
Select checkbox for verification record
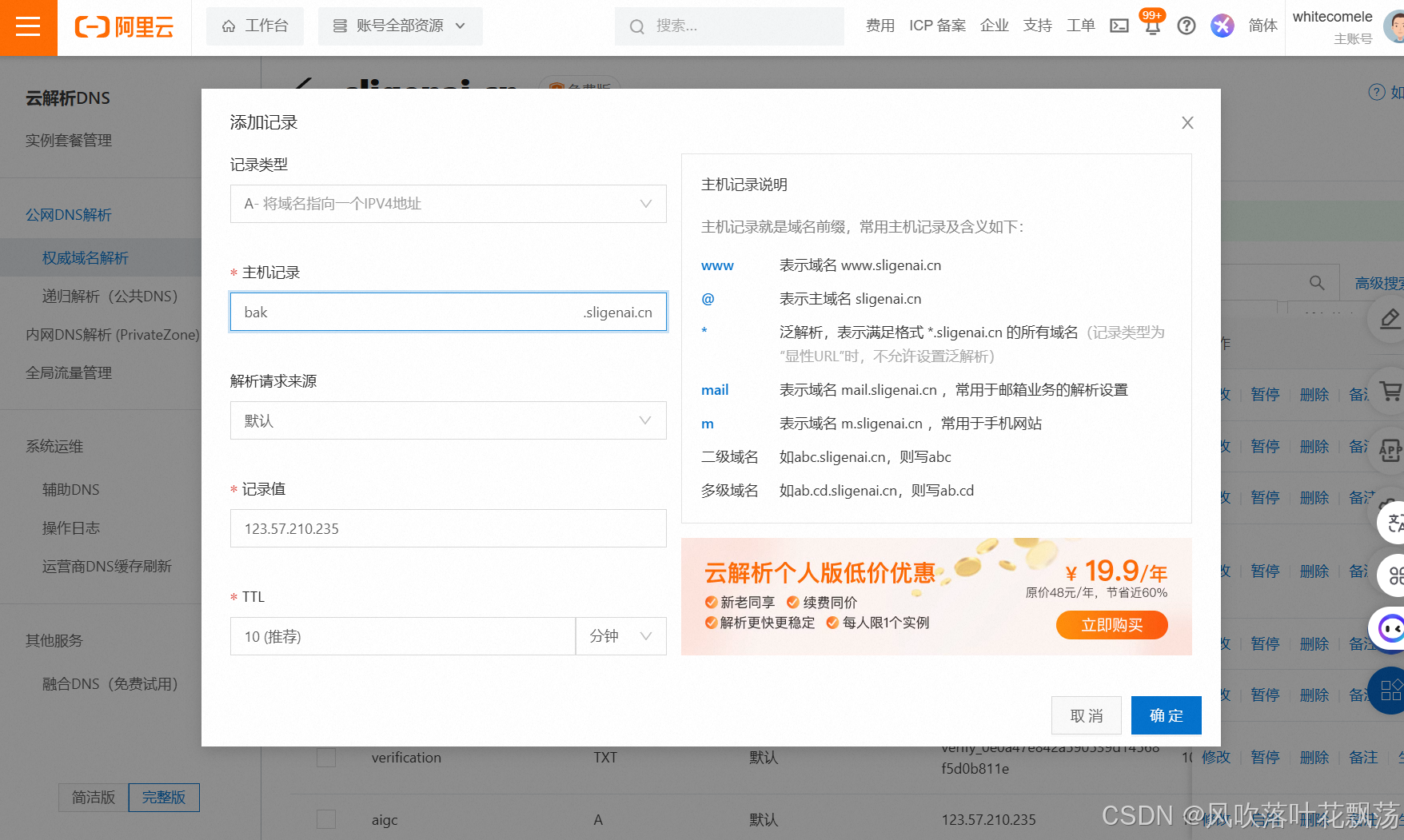click(x=326, y=757)
